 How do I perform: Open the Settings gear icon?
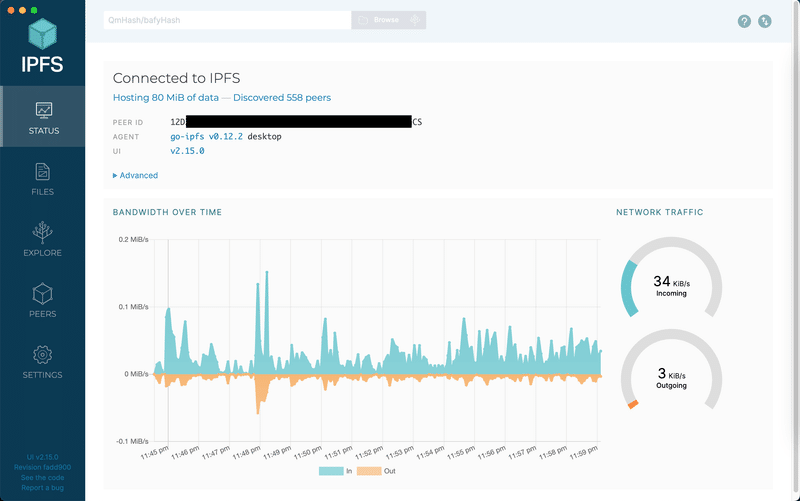(x=42, y=355)
